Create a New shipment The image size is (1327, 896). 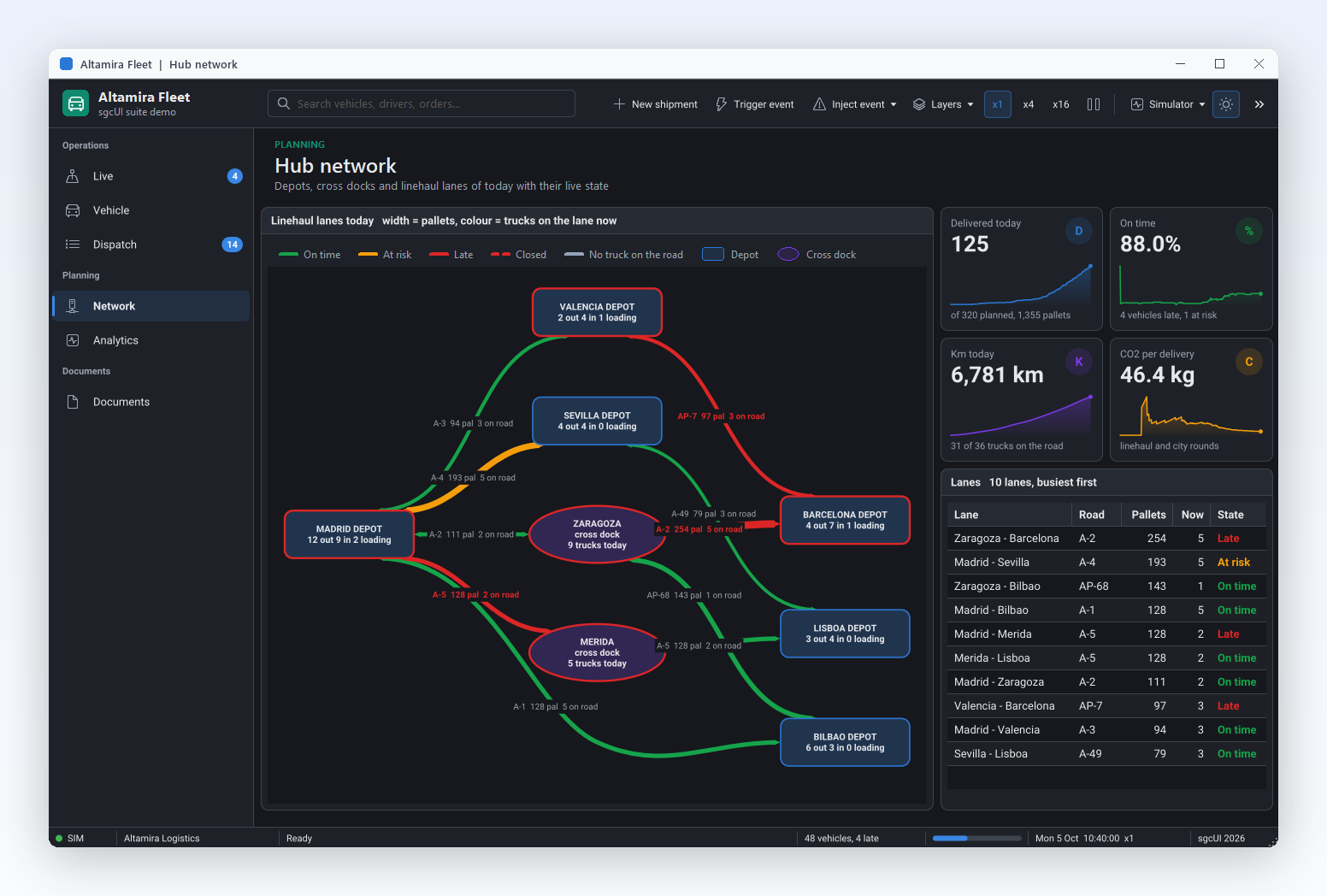[x=656, y=104]
